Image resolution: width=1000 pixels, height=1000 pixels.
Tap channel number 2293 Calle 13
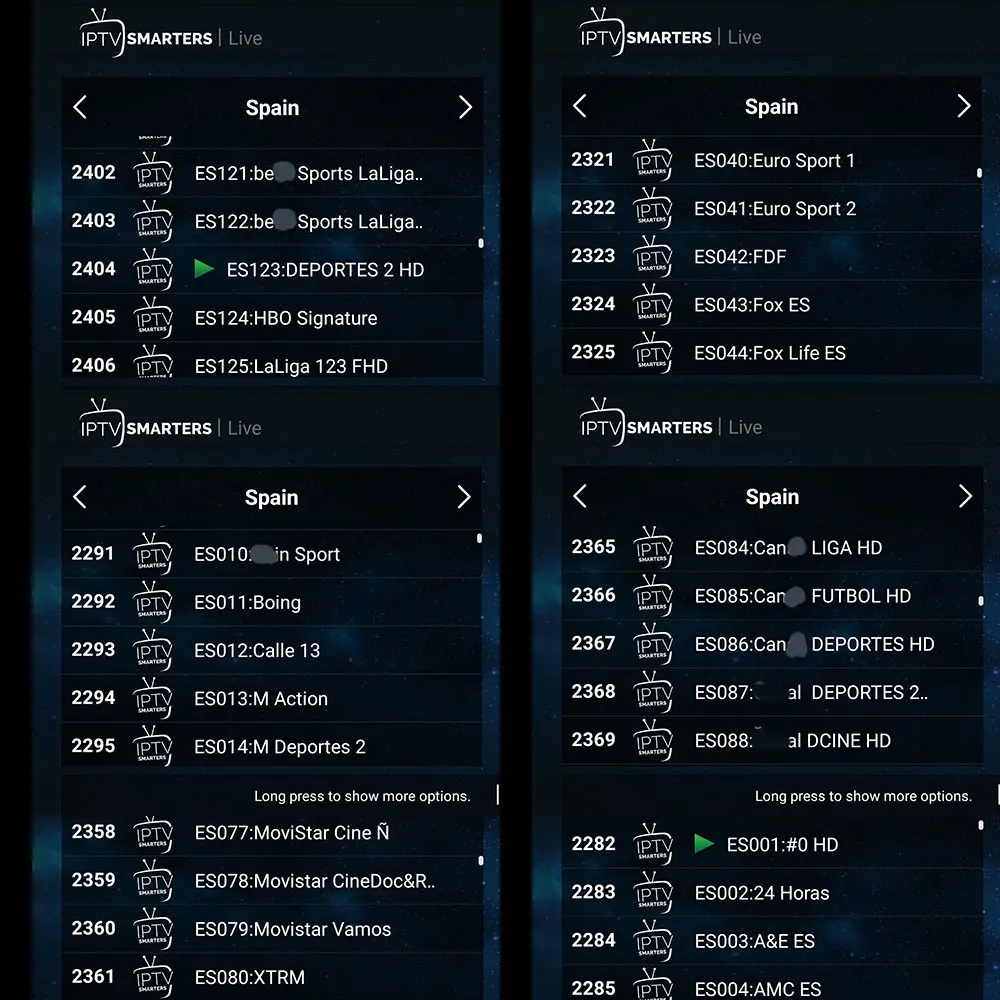pos(93,650)
